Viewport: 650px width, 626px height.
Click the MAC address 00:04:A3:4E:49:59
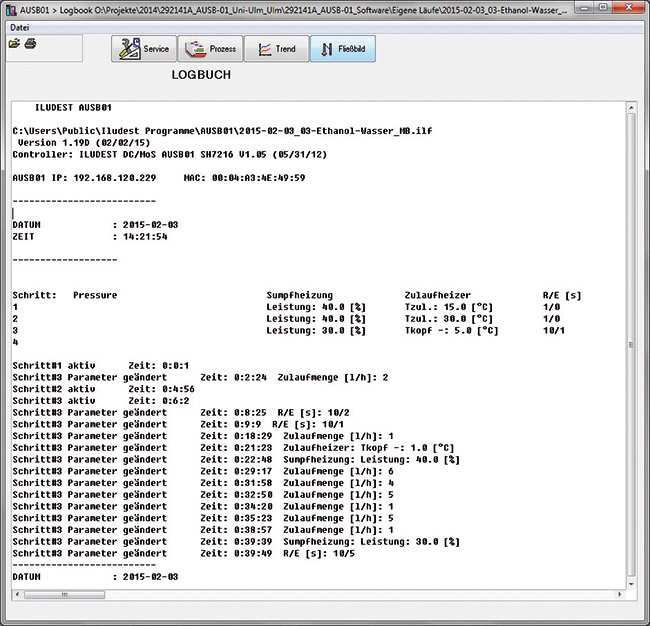[x=258, y=178]
